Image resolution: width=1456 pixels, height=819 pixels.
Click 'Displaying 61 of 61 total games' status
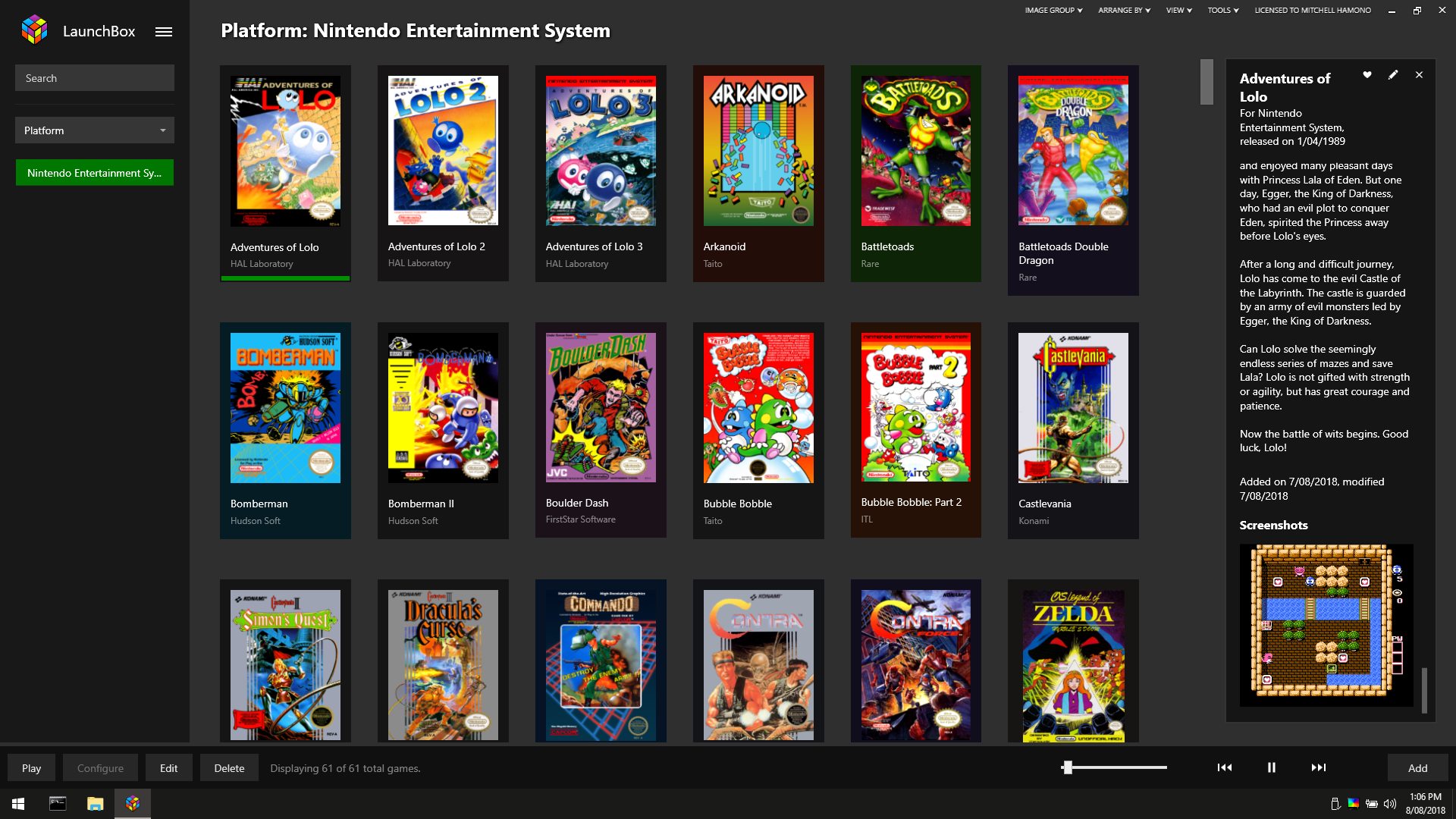tap(345, 768)
